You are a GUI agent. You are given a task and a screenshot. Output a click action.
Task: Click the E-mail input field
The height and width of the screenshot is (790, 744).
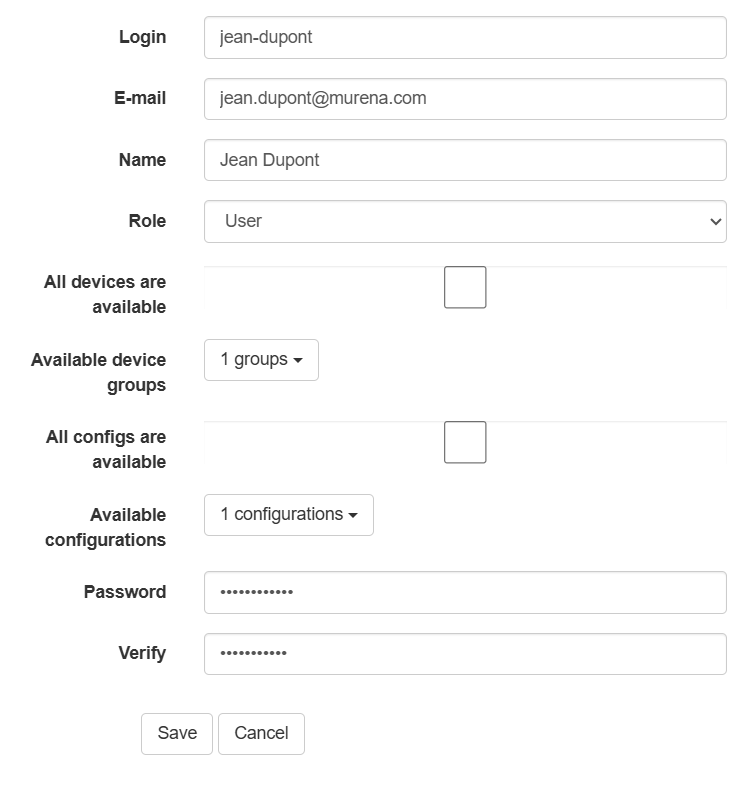pos(465,99)
